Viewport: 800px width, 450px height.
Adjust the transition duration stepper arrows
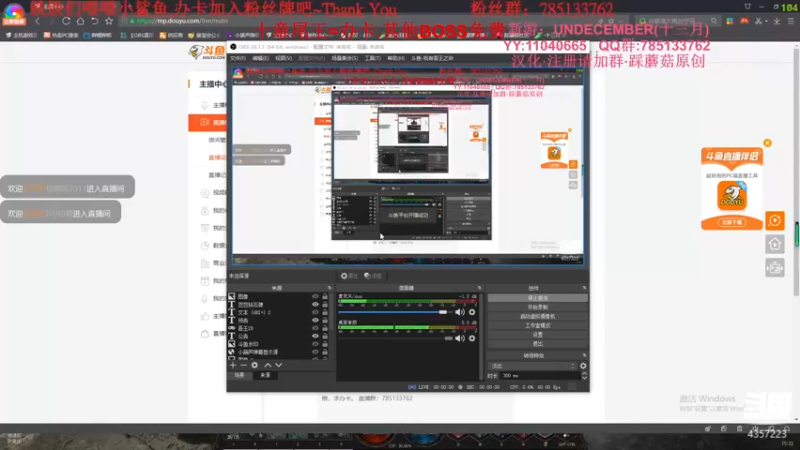point(584,376)
